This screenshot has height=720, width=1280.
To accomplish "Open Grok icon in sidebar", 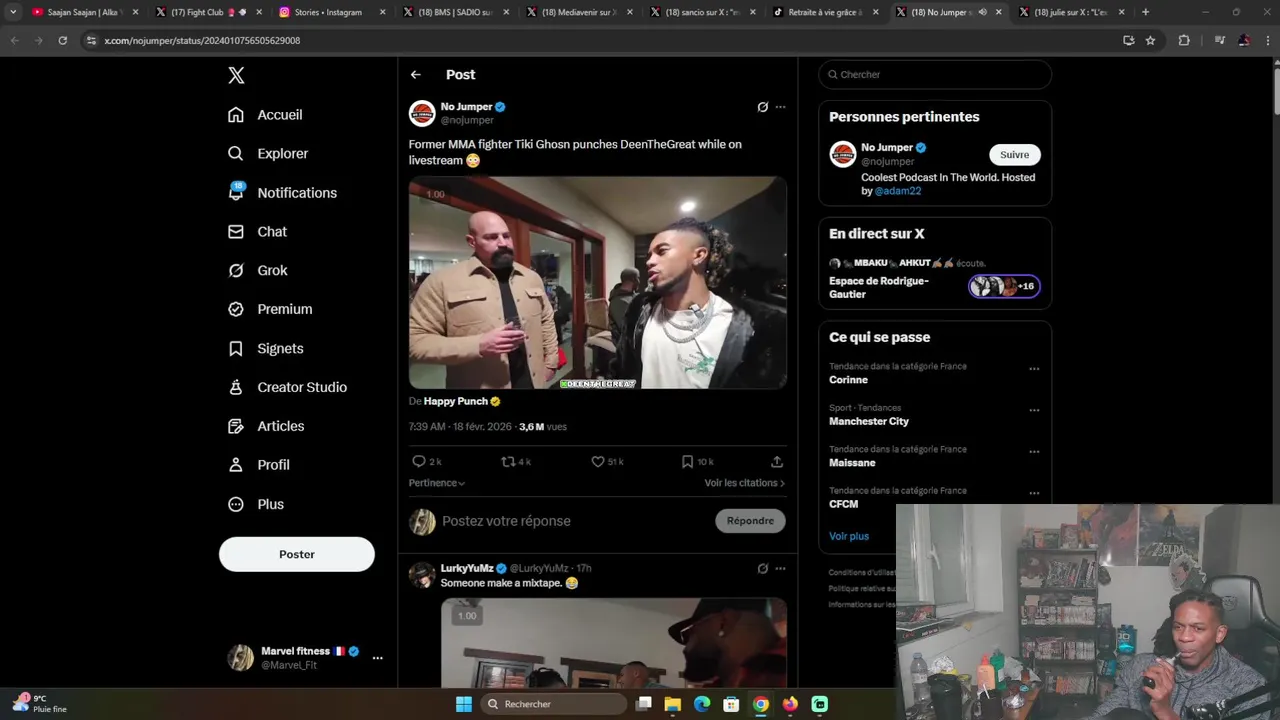I will coord(236,270).
